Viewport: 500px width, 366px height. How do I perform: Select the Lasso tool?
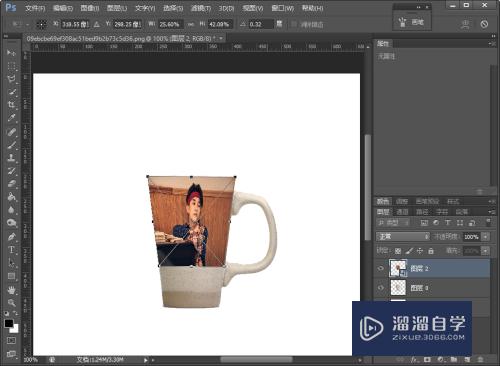coord(11,79)
